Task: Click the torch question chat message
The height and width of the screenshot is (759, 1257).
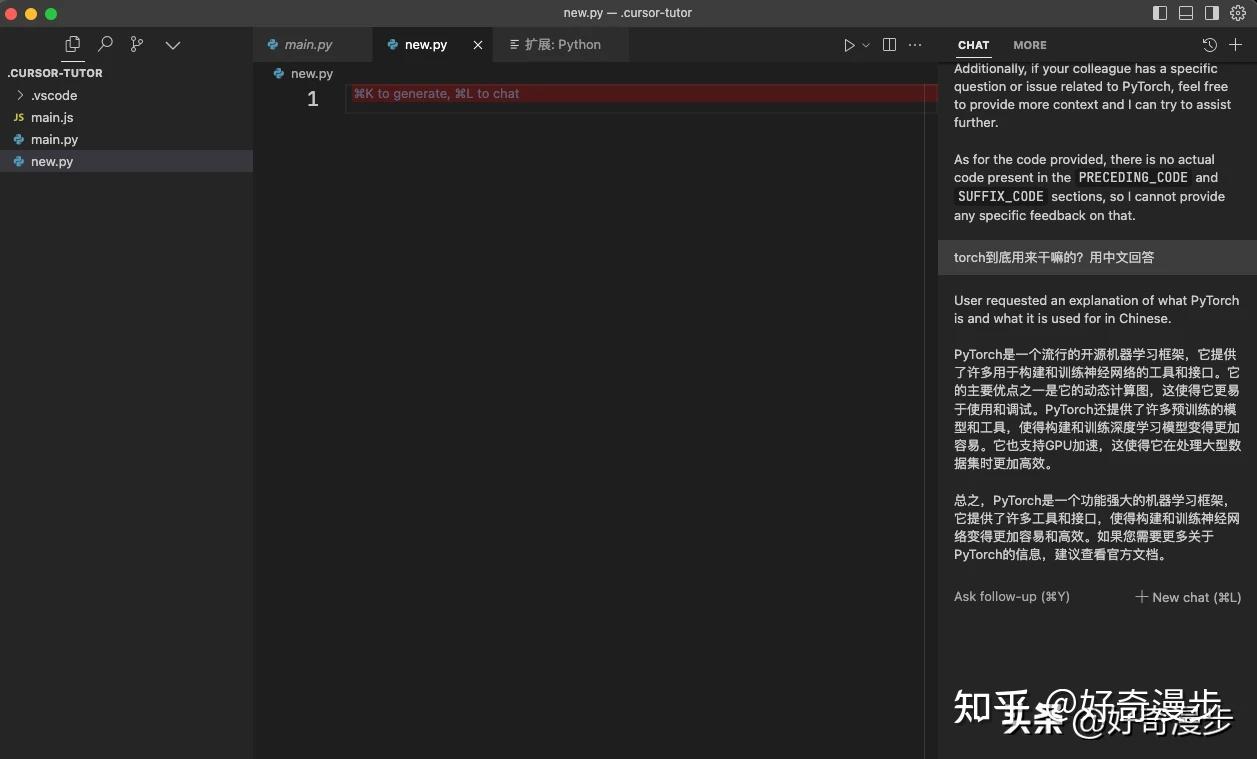Action: (1097, 257)
